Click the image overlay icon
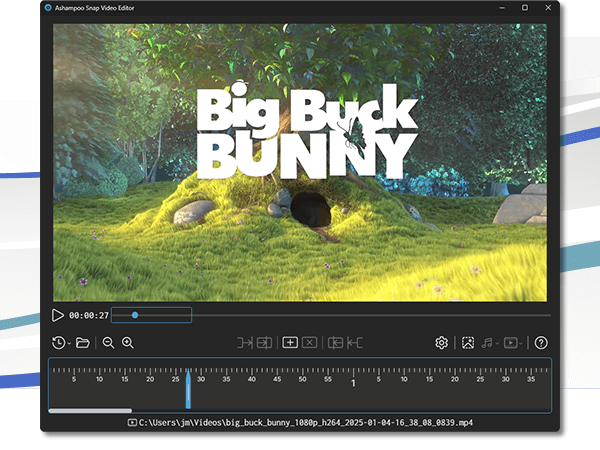 [x=467, y=343]
